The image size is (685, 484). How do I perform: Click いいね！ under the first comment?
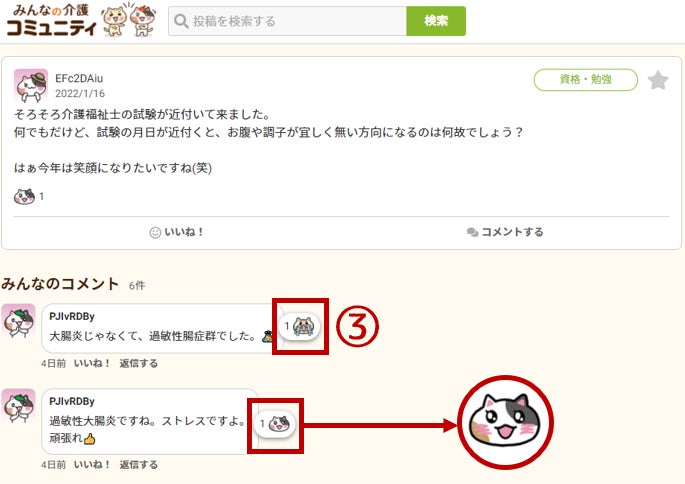92,363
